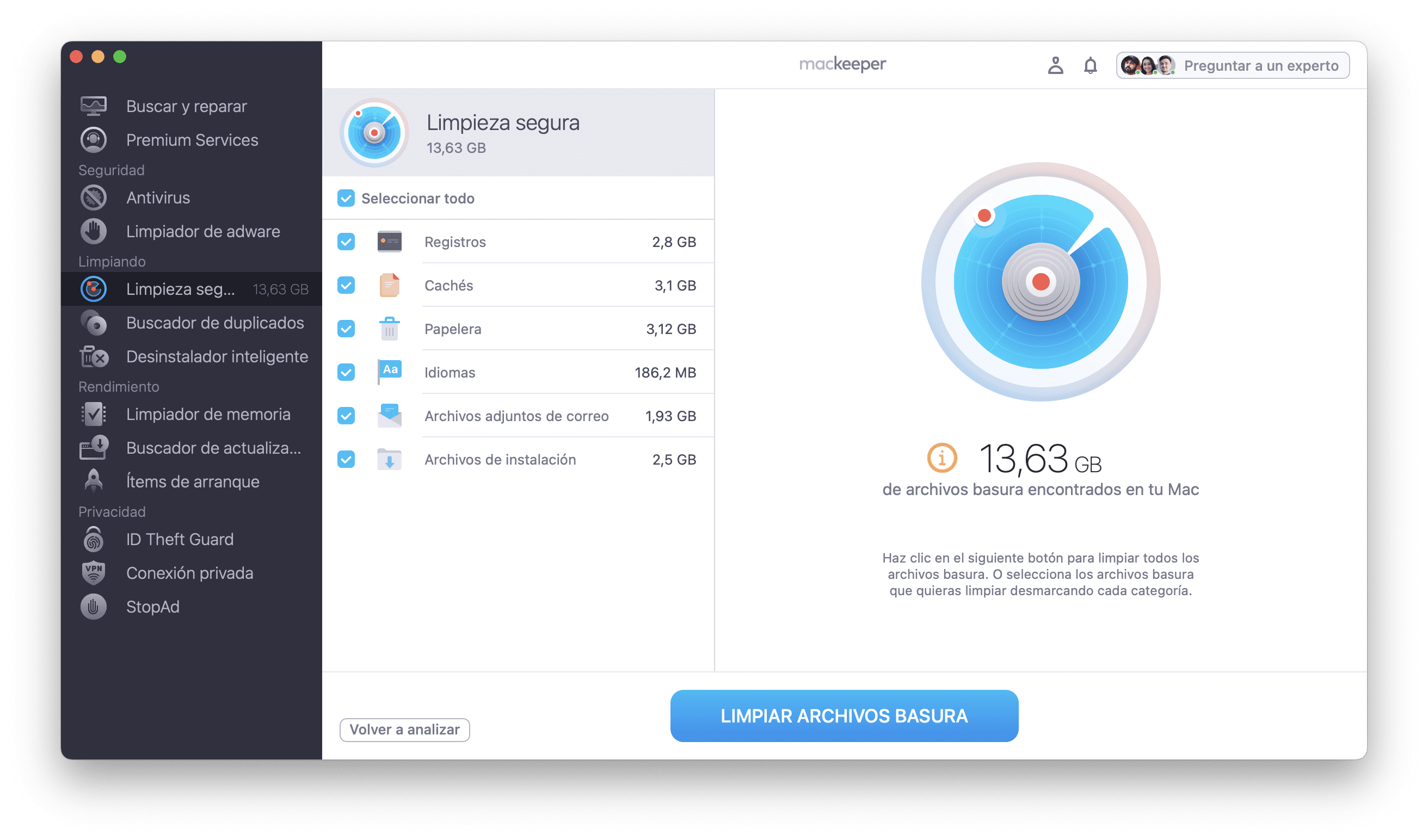Image resolution: width=1428 pixels, height=840 pixels.
Task: Open notifications with the bell icon
Action: (1090, 65)
